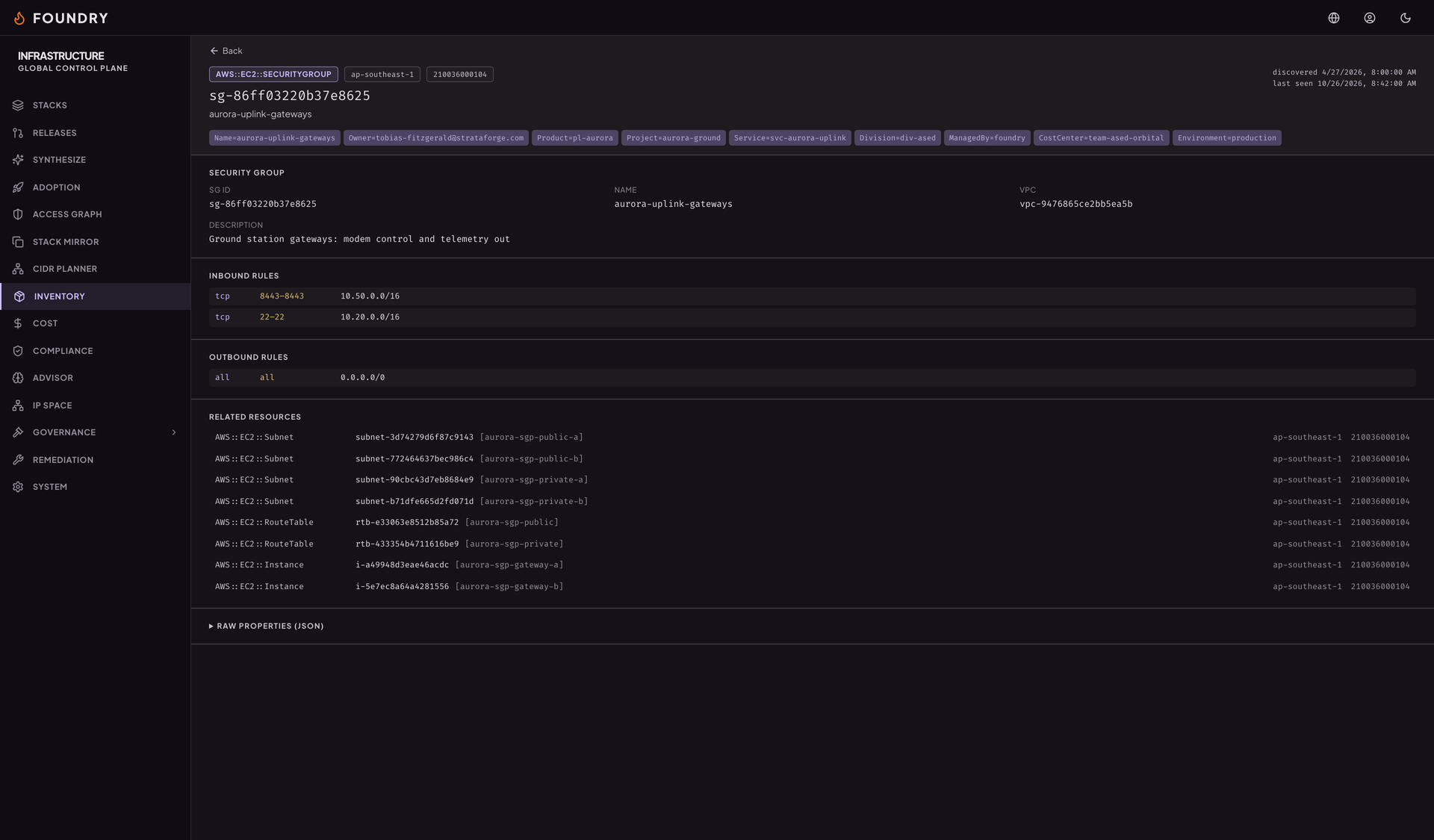The width and height of the screenshot is (1434, 840).
Task: Click the Remediation wrench icon
Action: 18,460
